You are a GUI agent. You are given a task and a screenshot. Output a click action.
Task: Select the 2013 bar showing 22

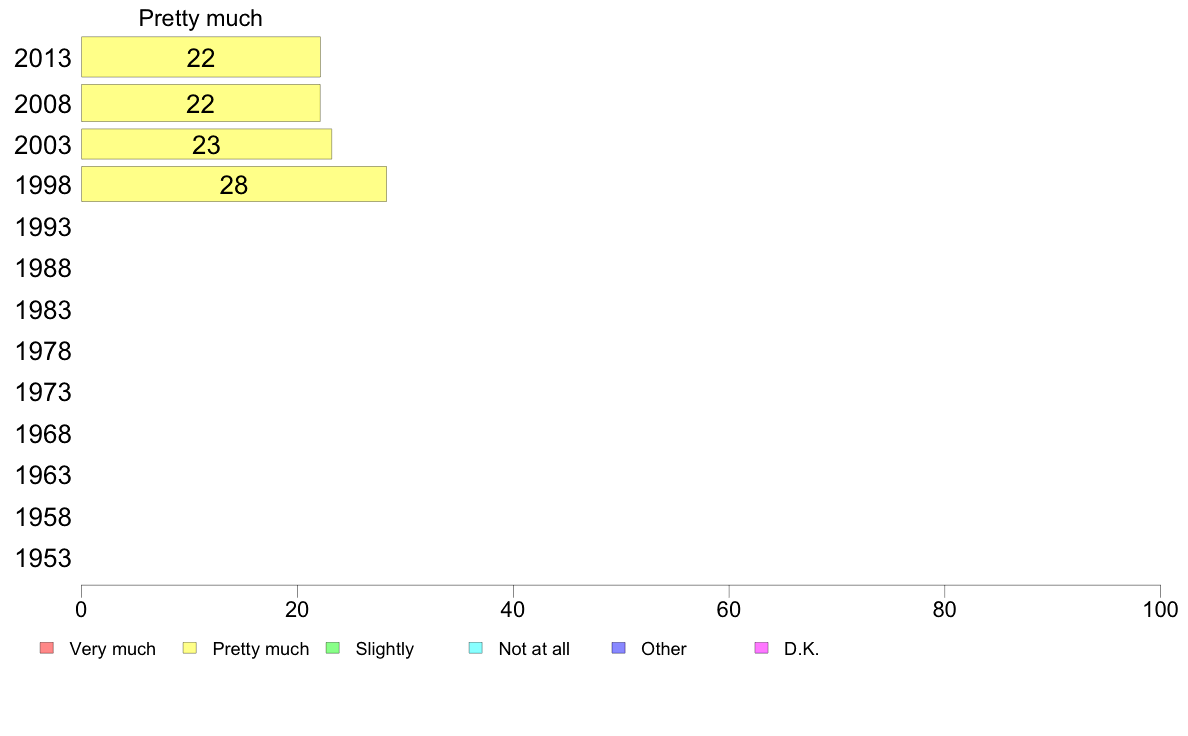click(201, 57)
